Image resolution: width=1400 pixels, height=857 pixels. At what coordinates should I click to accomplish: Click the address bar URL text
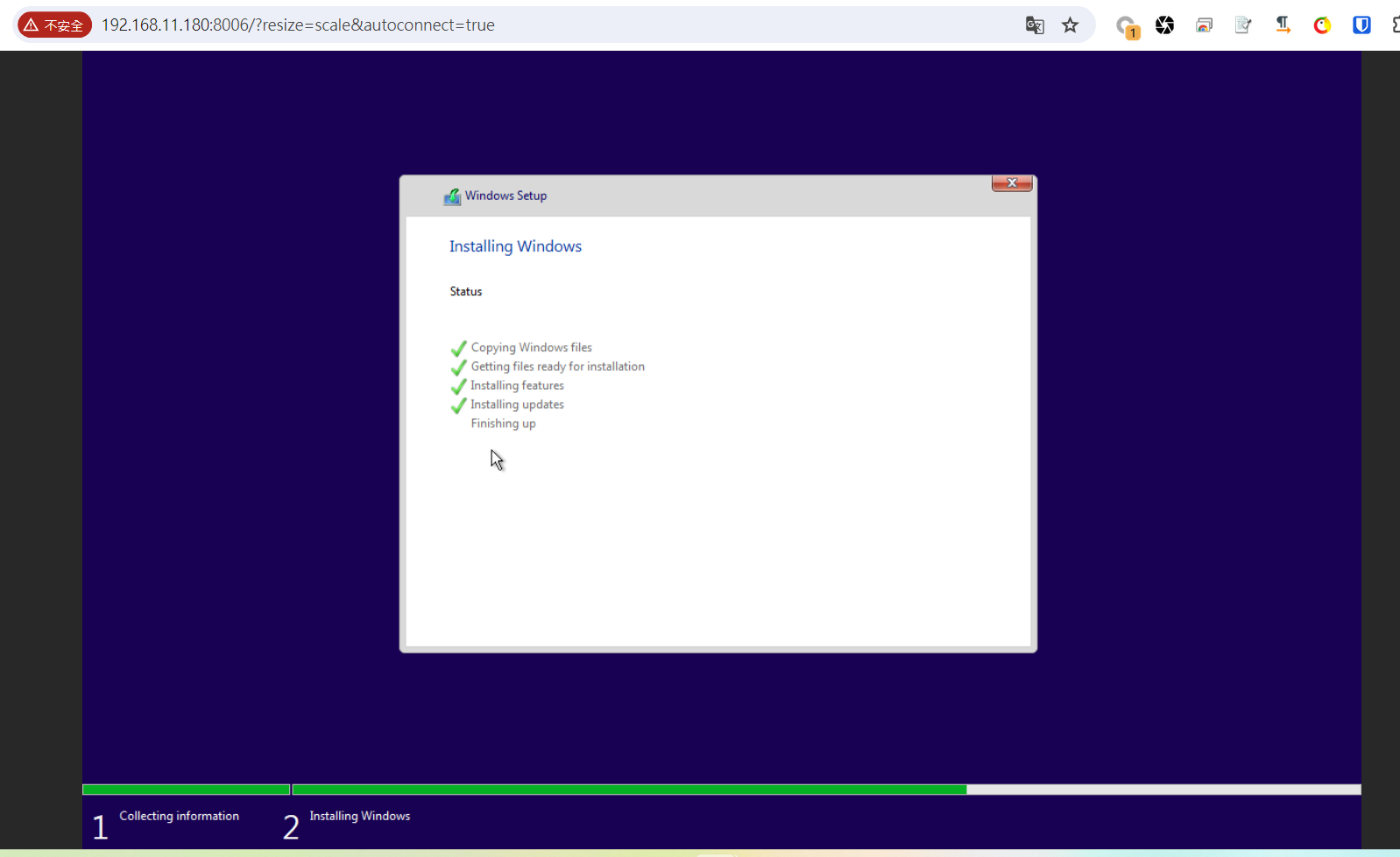point(298,25)
